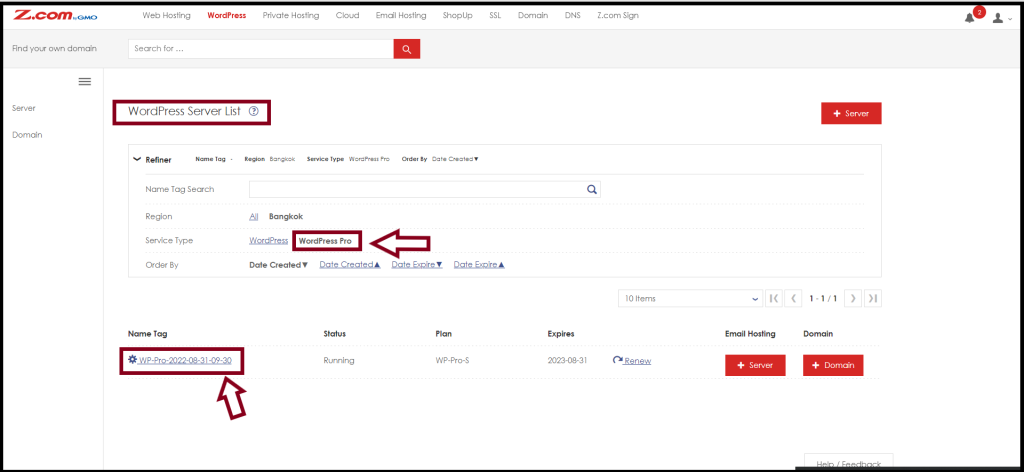Click the red domain search magnifier button
This screenshot has width=1024, height=472.
(406, 49)
